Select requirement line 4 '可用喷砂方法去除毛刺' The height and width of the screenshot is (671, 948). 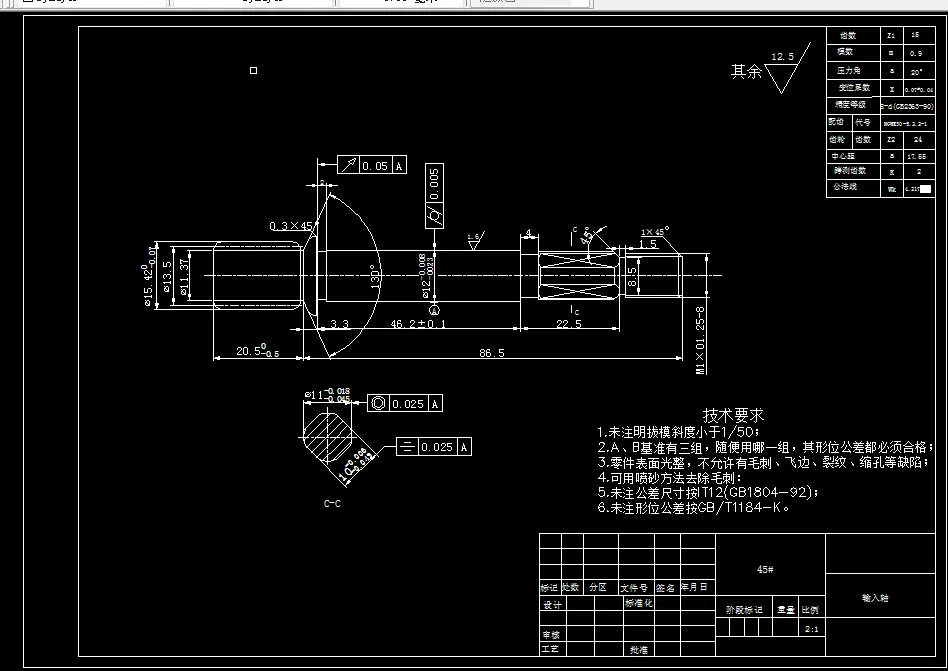click(x=669, y=478)
